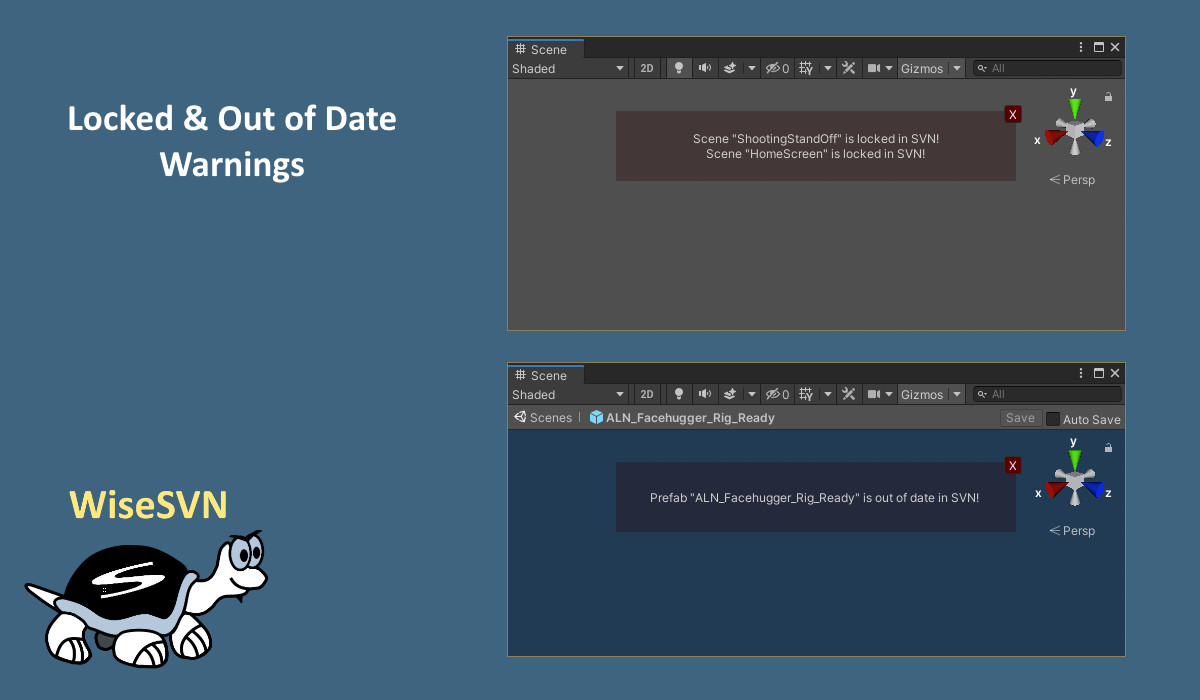
Task: Select the Scene tab in the upper window
Action: point(546,49)
